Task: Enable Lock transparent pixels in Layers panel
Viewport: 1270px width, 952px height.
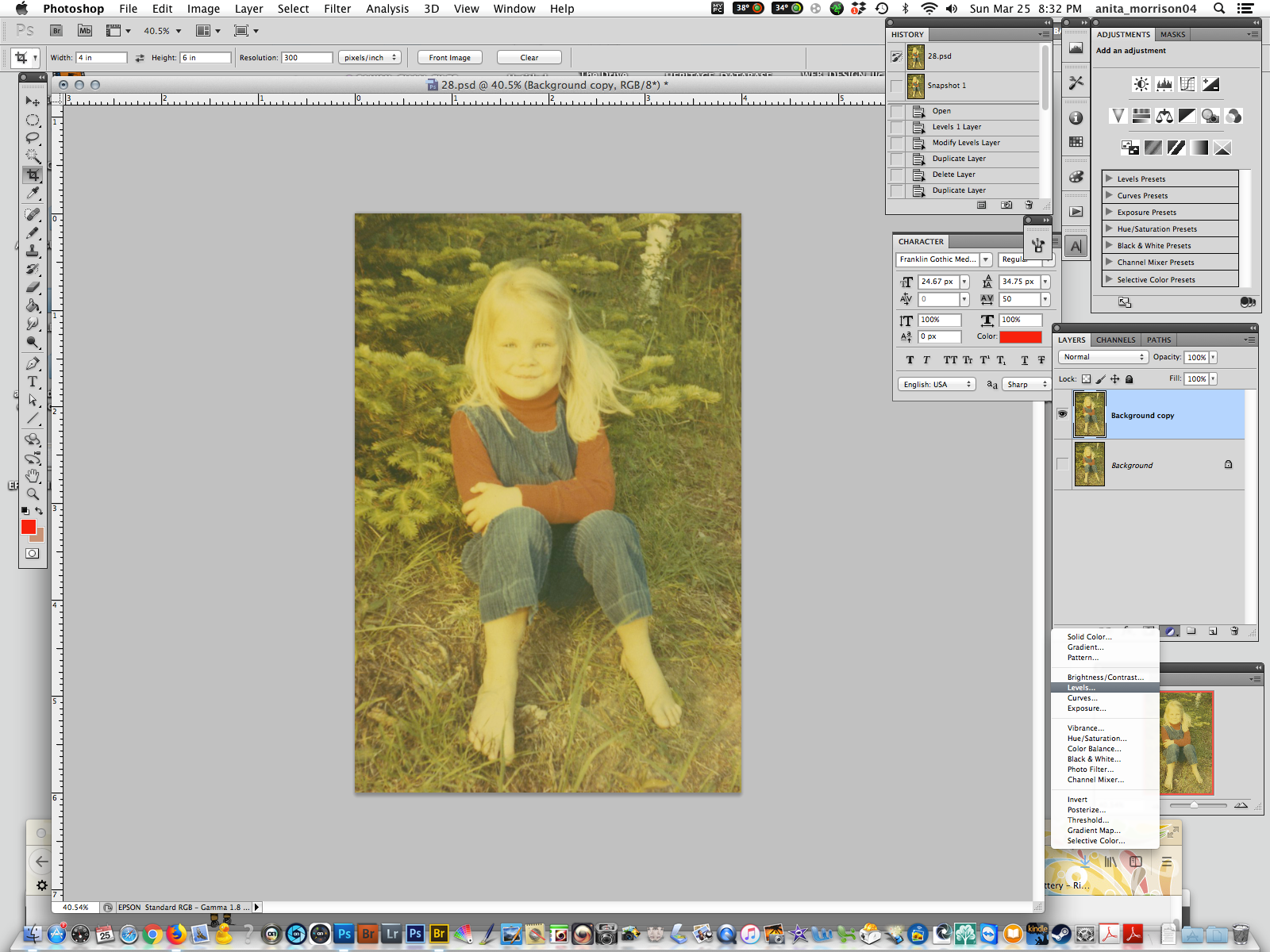Action: click(x=1086, y=379)
